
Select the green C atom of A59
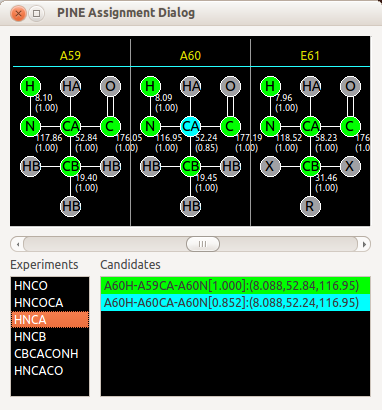point(110,126)
